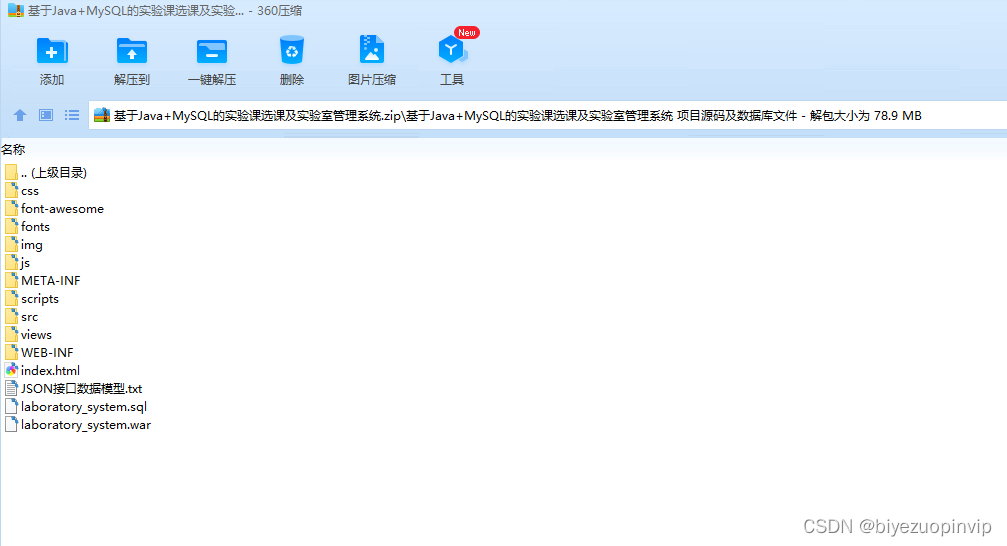This screenshot has width=1007, height=546.
Task: Click the 名称 column header
Action: click(x=13, y=150)
